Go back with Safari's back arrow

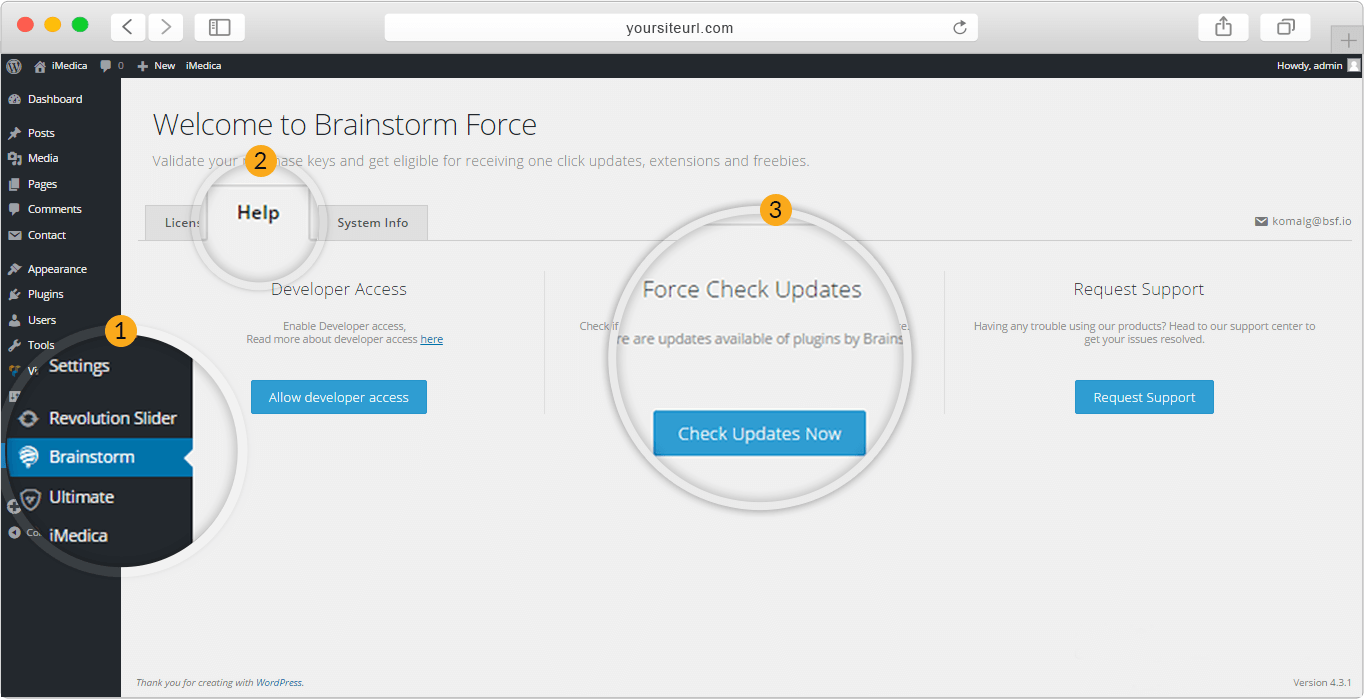(129, 27)
